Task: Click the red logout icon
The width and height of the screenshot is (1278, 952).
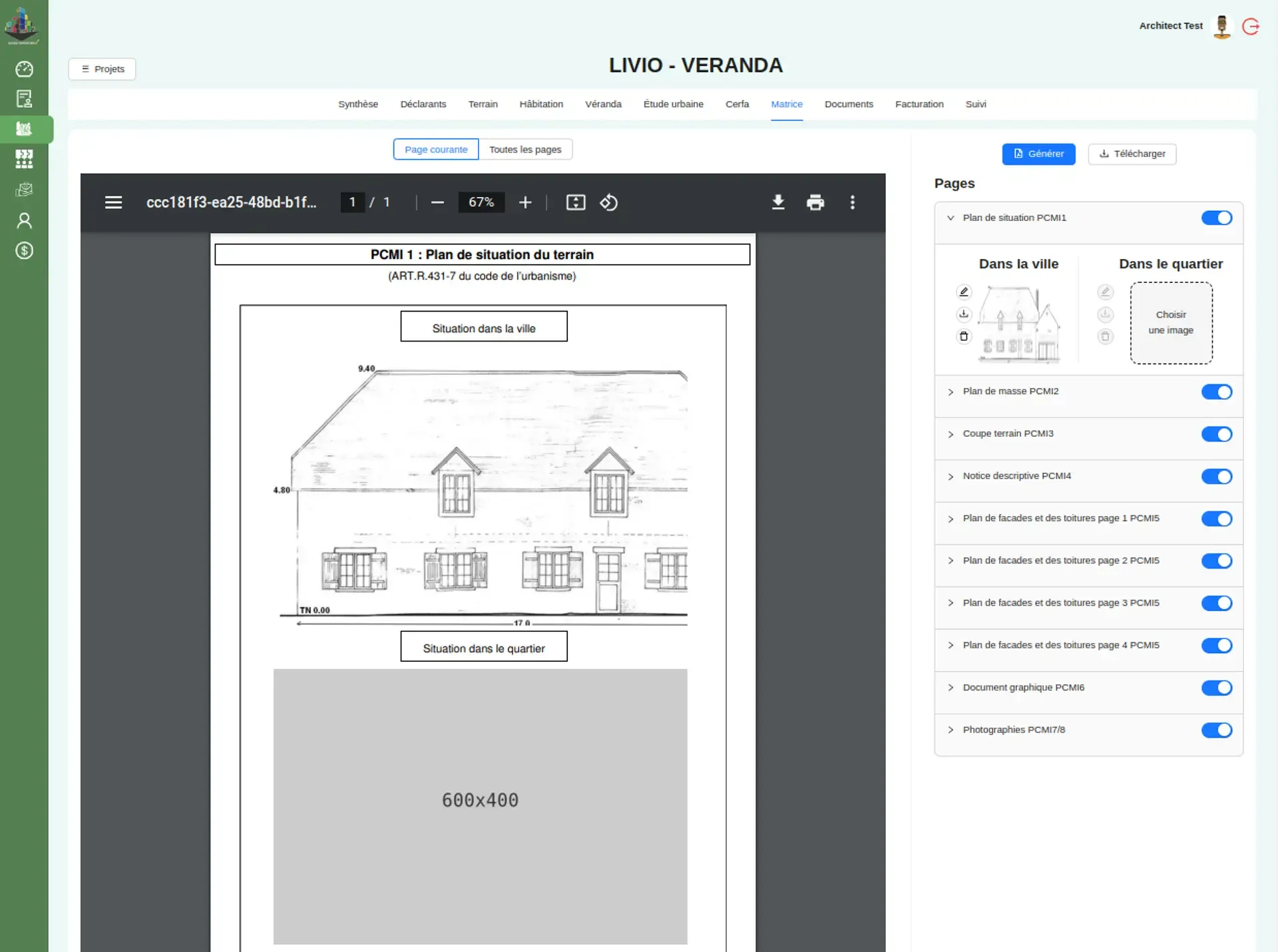Action: pyautogui.click(x=1251, y=26)
